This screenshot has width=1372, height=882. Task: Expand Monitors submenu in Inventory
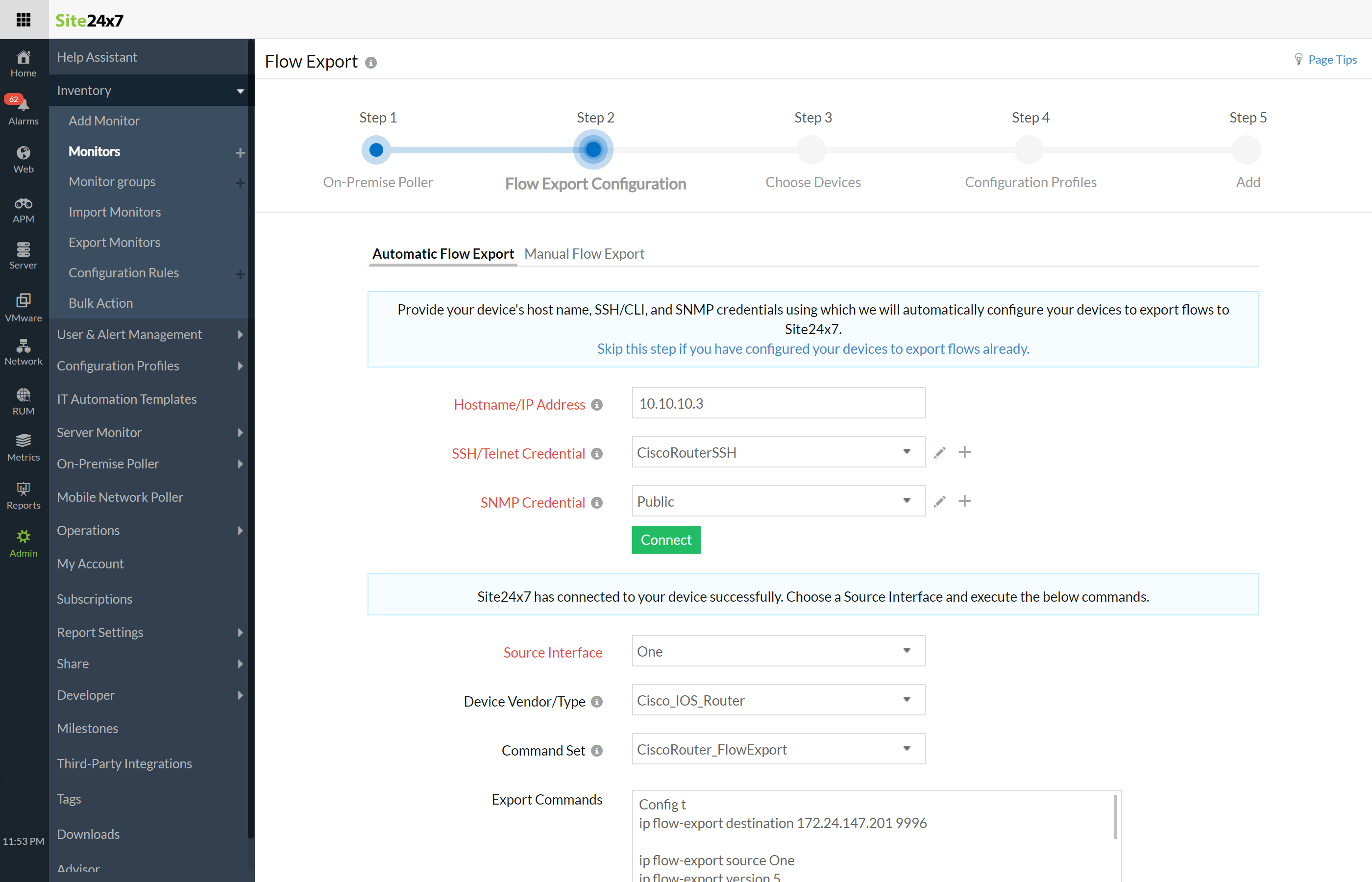click(239, 151)
